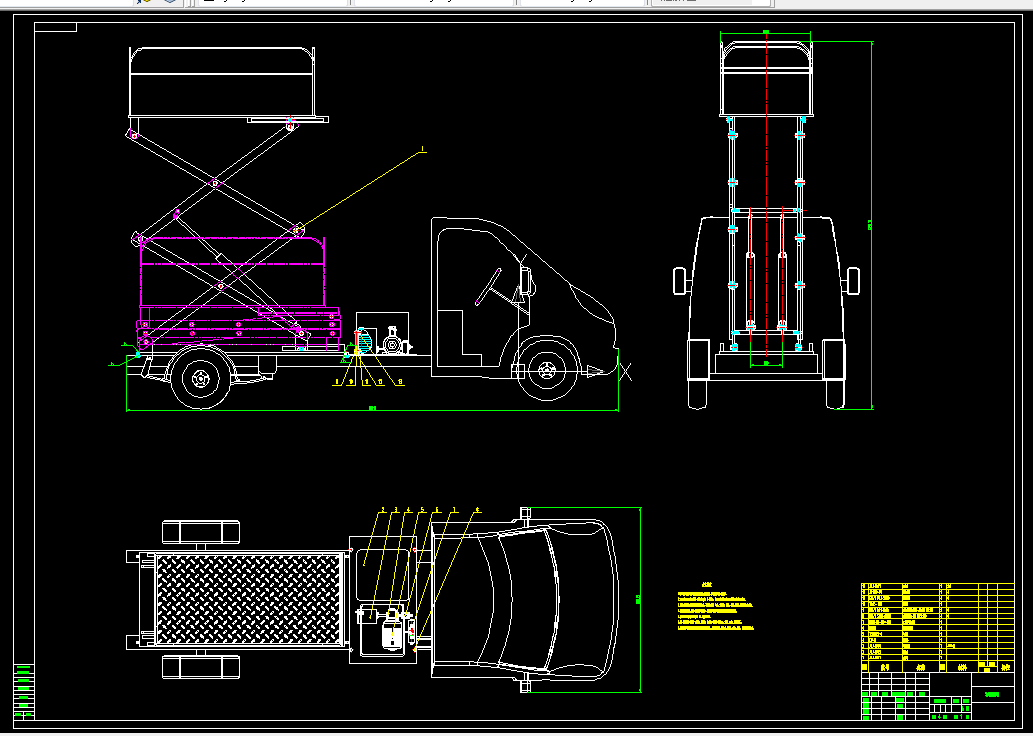Click callout number 4 above the plan view
The width and height of the screenshot is (1033, 736).
coord(408,509)
